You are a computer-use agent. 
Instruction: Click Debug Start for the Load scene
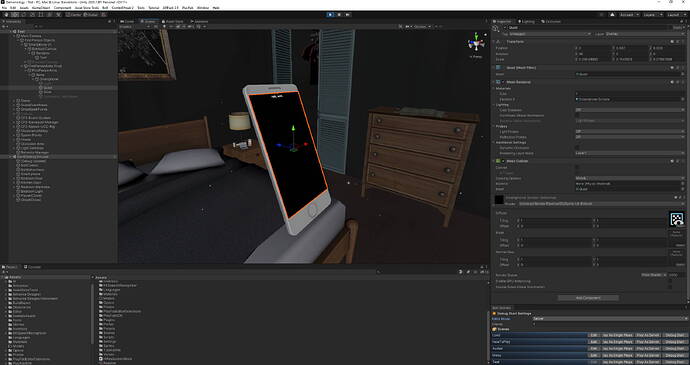pyautogui.click(x=674, y=335)
